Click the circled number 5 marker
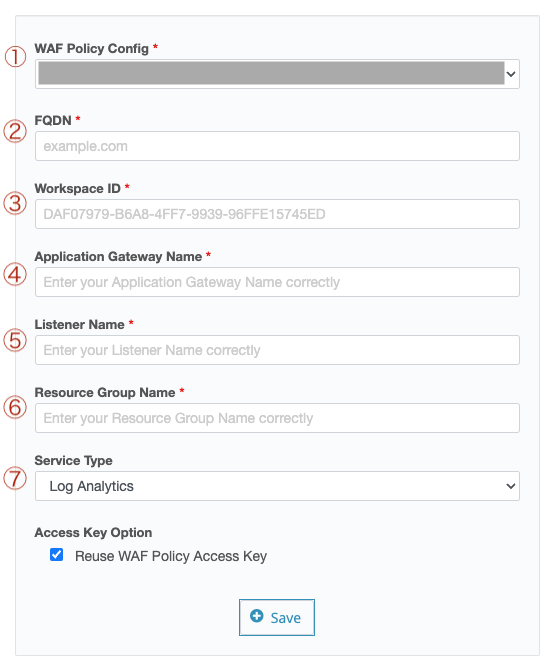 [15, 341]
